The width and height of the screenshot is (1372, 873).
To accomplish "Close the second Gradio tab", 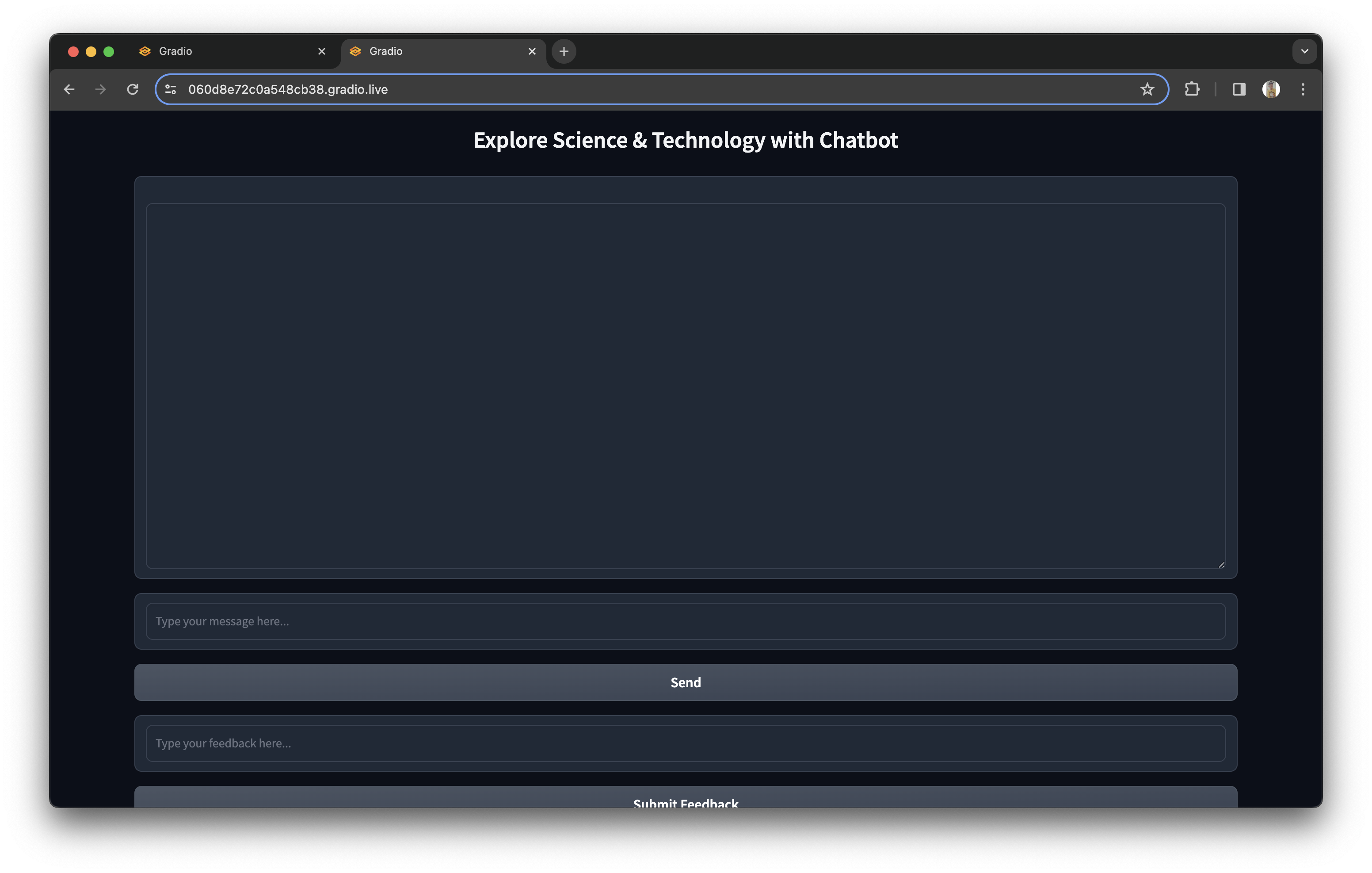I will [532, 51].
